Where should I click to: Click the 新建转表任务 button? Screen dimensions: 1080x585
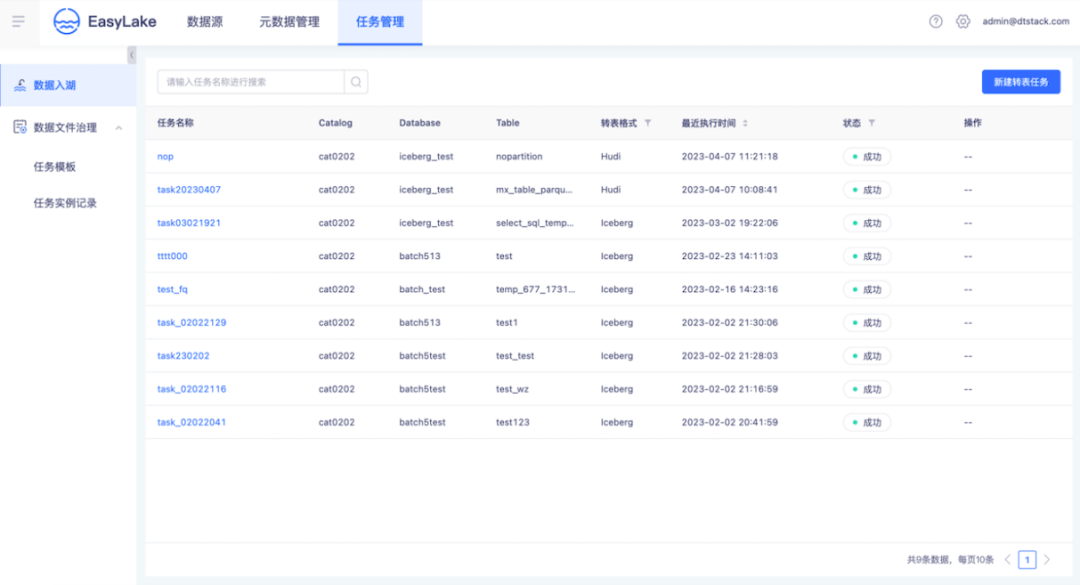pyautogui.click(x=1021, y=82)
